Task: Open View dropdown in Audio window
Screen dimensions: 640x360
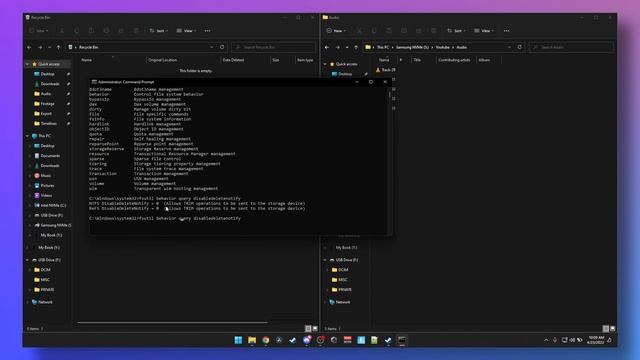Action: pyautogui.click(x=484, y=31)
